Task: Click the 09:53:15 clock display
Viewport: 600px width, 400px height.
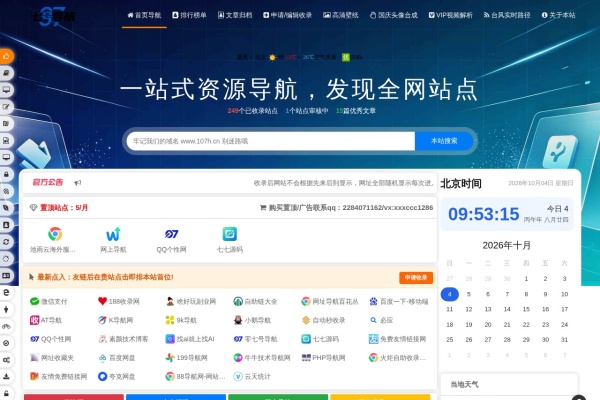Action: tap(484, 214)
